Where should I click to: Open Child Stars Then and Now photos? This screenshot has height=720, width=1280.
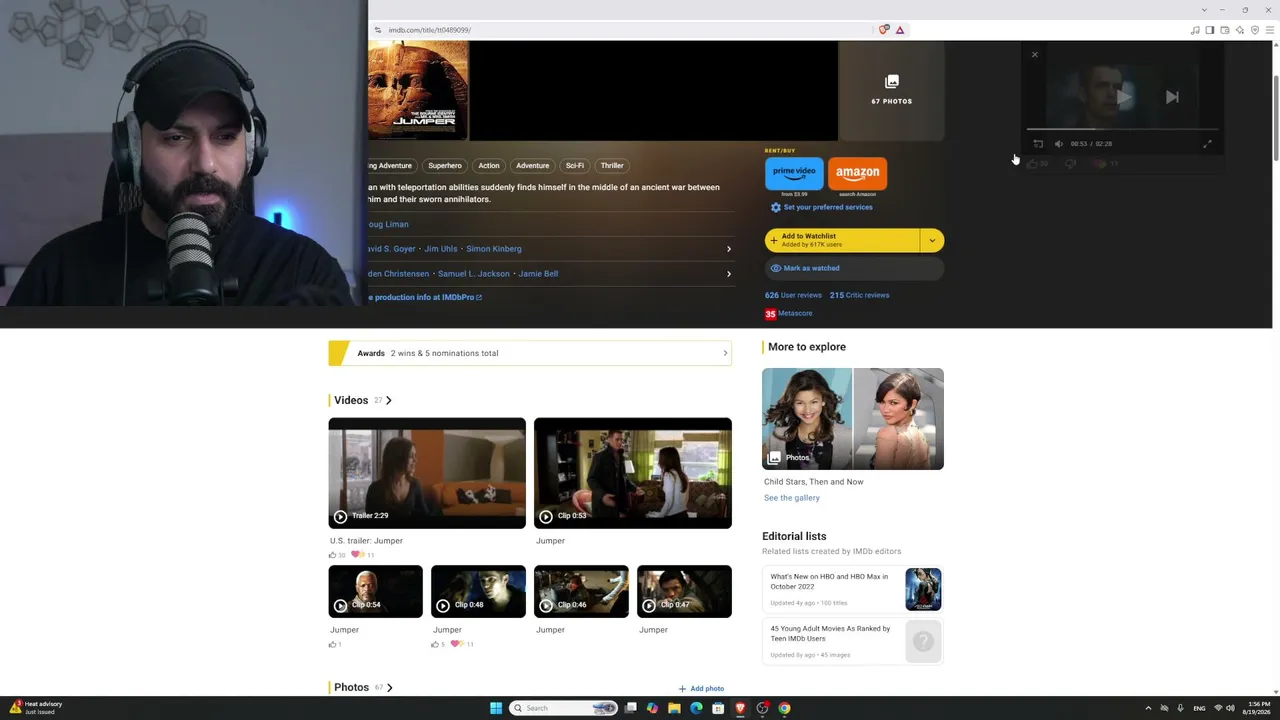click(853, 419)
